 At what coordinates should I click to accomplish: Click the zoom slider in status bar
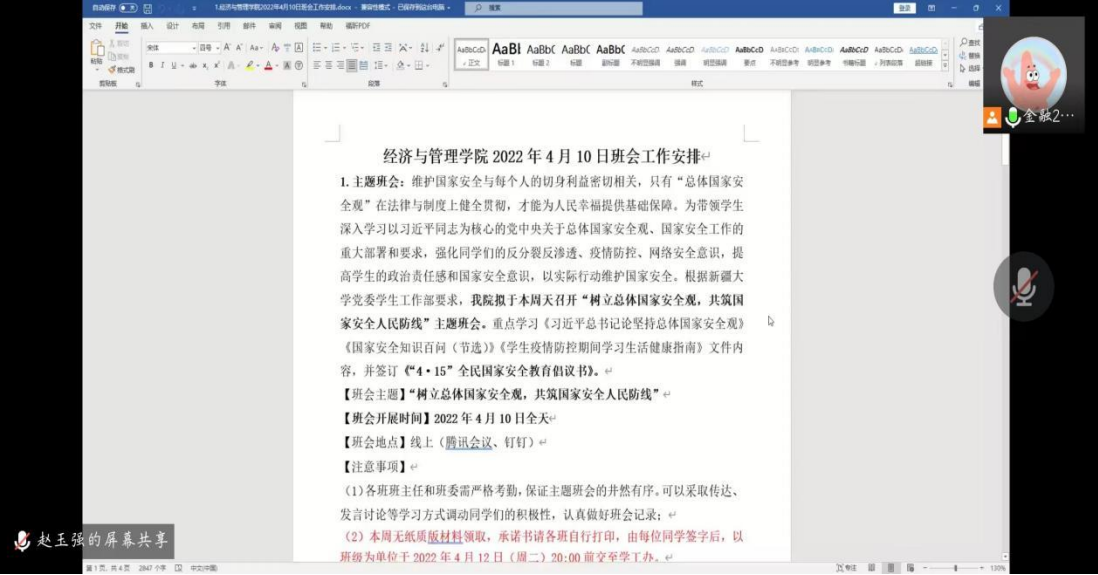(x=955, y=568)
